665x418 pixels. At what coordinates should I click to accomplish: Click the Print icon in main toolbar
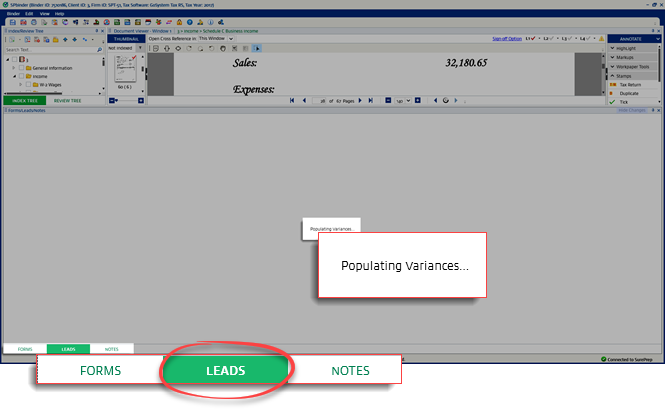coord(34,22)
